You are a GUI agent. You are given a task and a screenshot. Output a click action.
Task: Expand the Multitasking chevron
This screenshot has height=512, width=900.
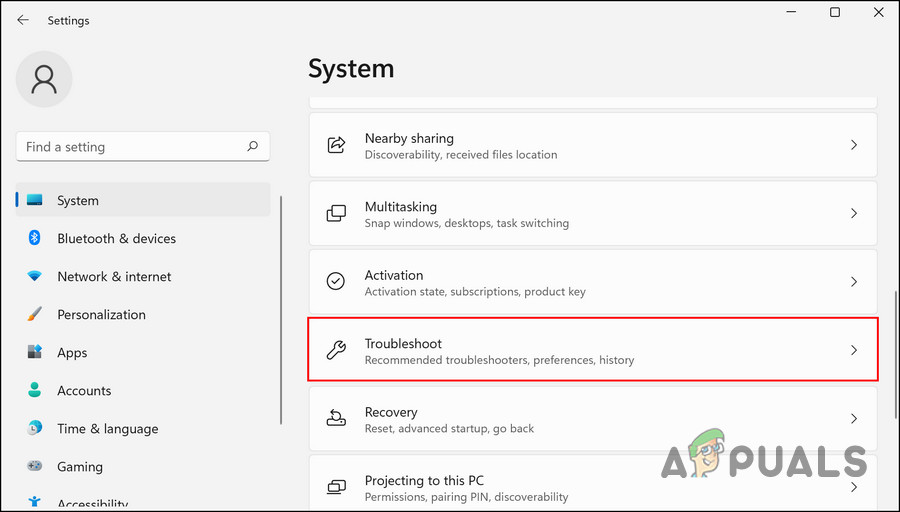click(854, 214)
